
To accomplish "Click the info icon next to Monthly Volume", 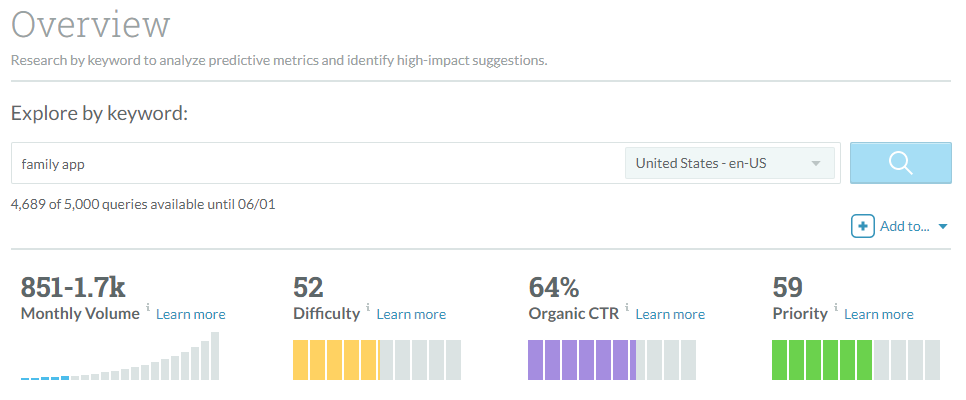I will [148, 308].
